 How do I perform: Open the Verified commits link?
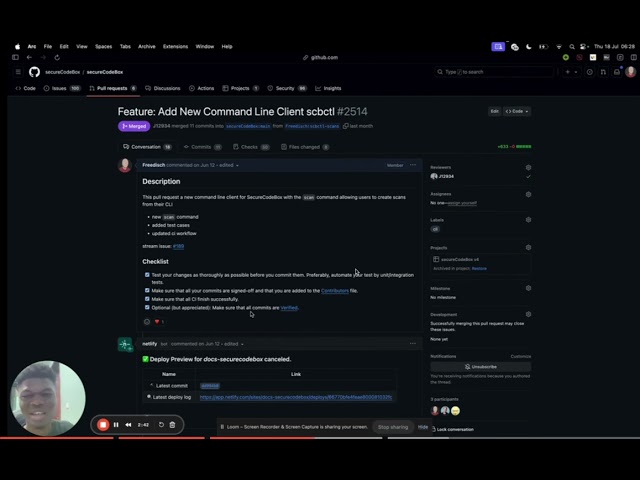289,308
